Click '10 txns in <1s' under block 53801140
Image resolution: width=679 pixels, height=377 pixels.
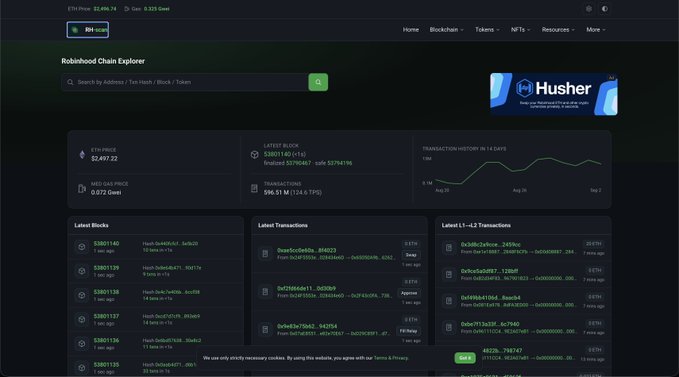pos(157,250)
